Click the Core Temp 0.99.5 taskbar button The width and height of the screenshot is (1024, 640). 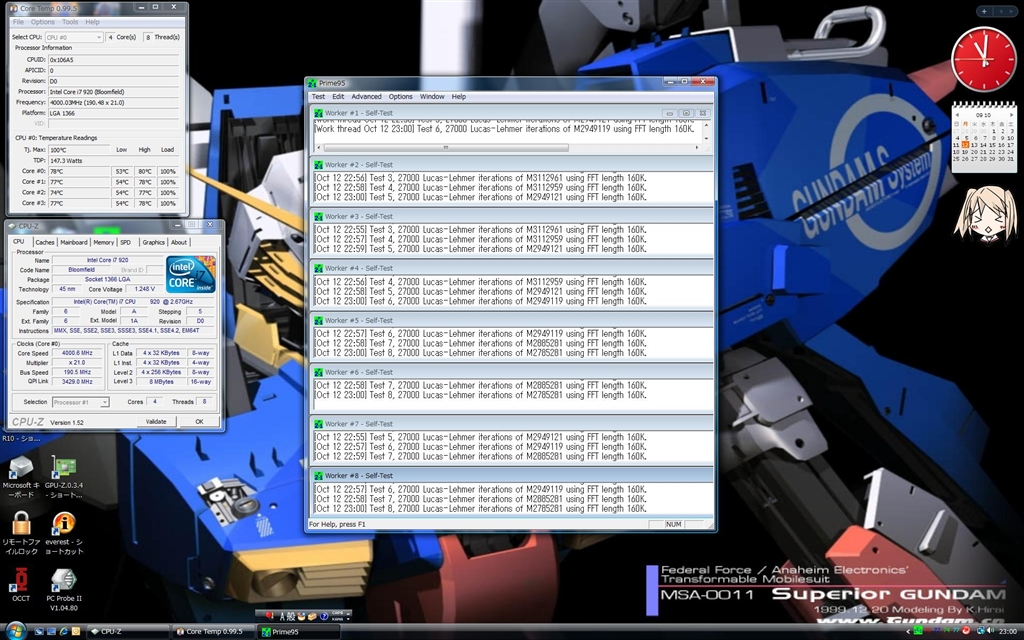tap(213, 632)
